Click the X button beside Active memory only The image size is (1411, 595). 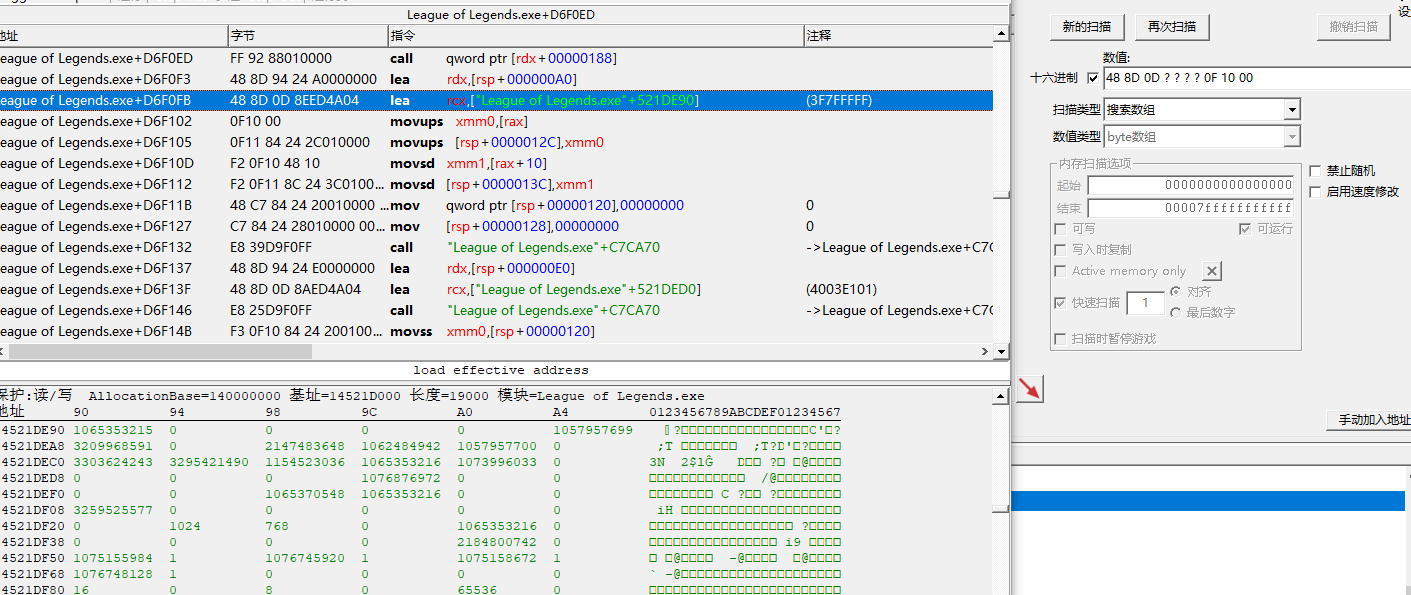coord(1211,271)
